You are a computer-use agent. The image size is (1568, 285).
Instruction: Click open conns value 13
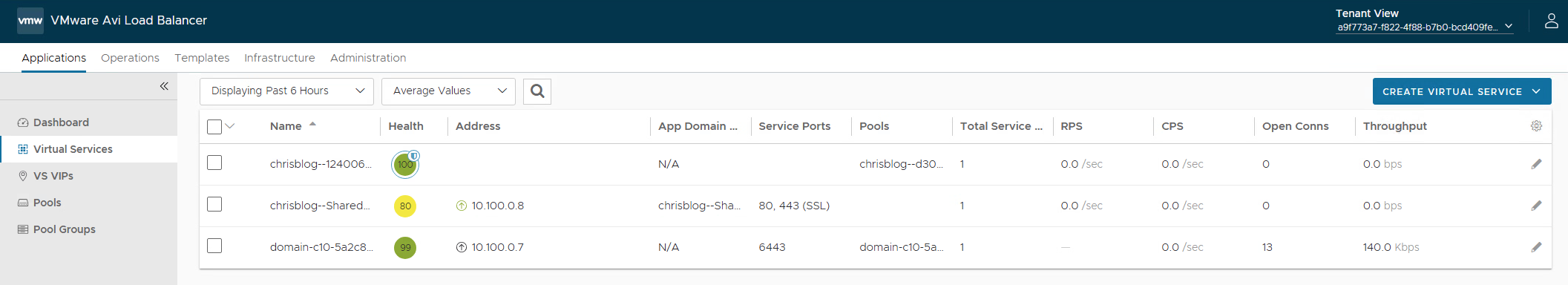1267,247
